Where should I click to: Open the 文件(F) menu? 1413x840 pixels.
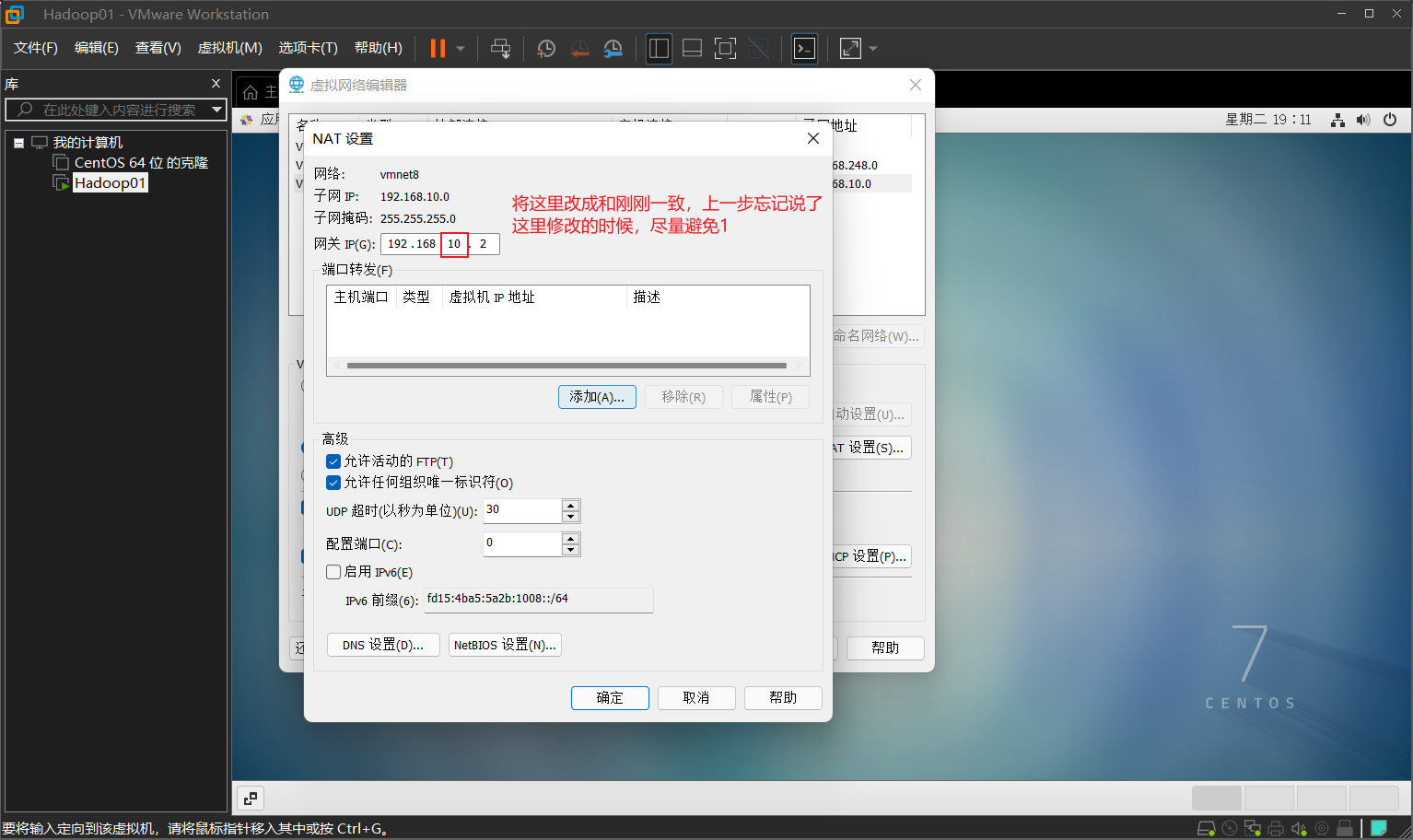pos(36,48)
